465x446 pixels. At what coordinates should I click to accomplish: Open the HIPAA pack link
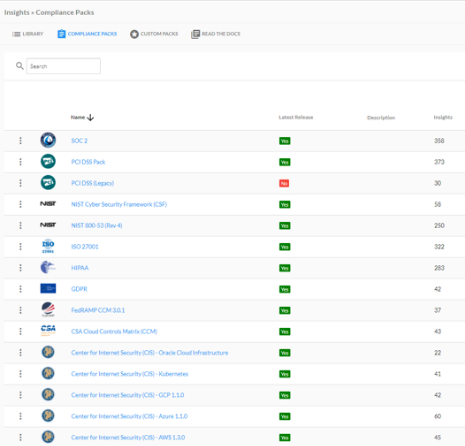coord(80,268)
